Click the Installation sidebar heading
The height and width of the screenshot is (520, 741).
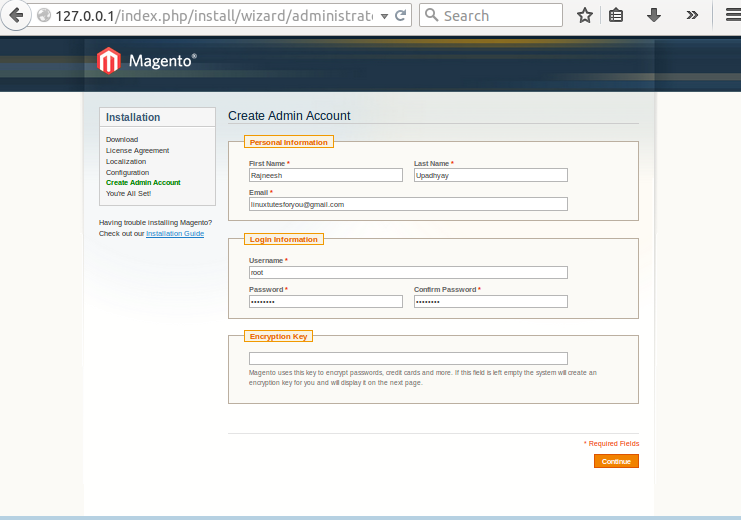[x=133, y=117]
